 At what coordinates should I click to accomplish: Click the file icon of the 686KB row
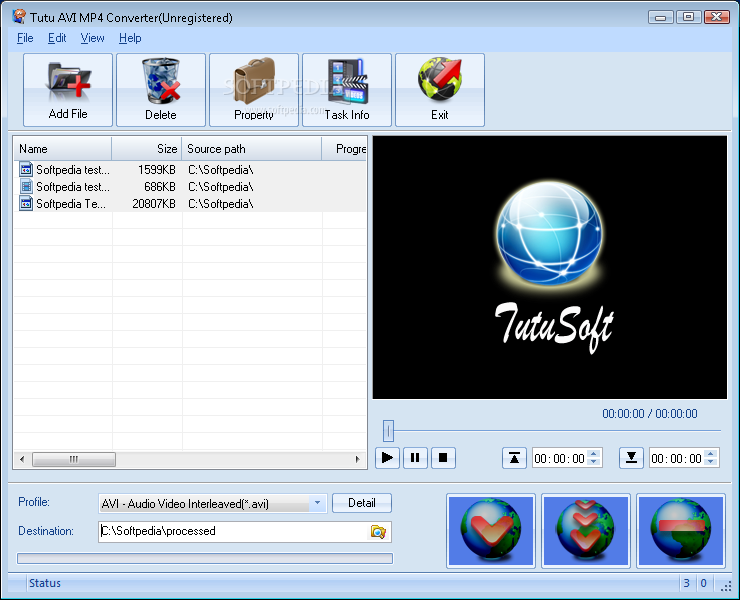click(x=26, y=186)
